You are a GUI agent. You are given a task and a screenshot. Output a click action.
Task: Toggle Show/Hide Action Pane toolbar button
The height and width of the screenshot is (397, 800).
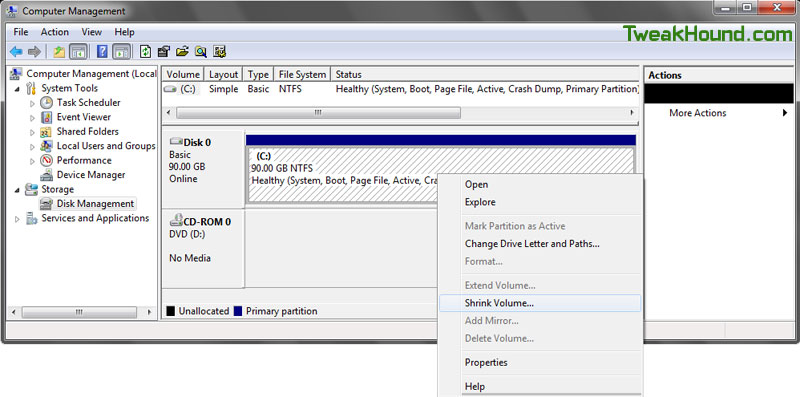pyautogui.click(x=121, y=52)
